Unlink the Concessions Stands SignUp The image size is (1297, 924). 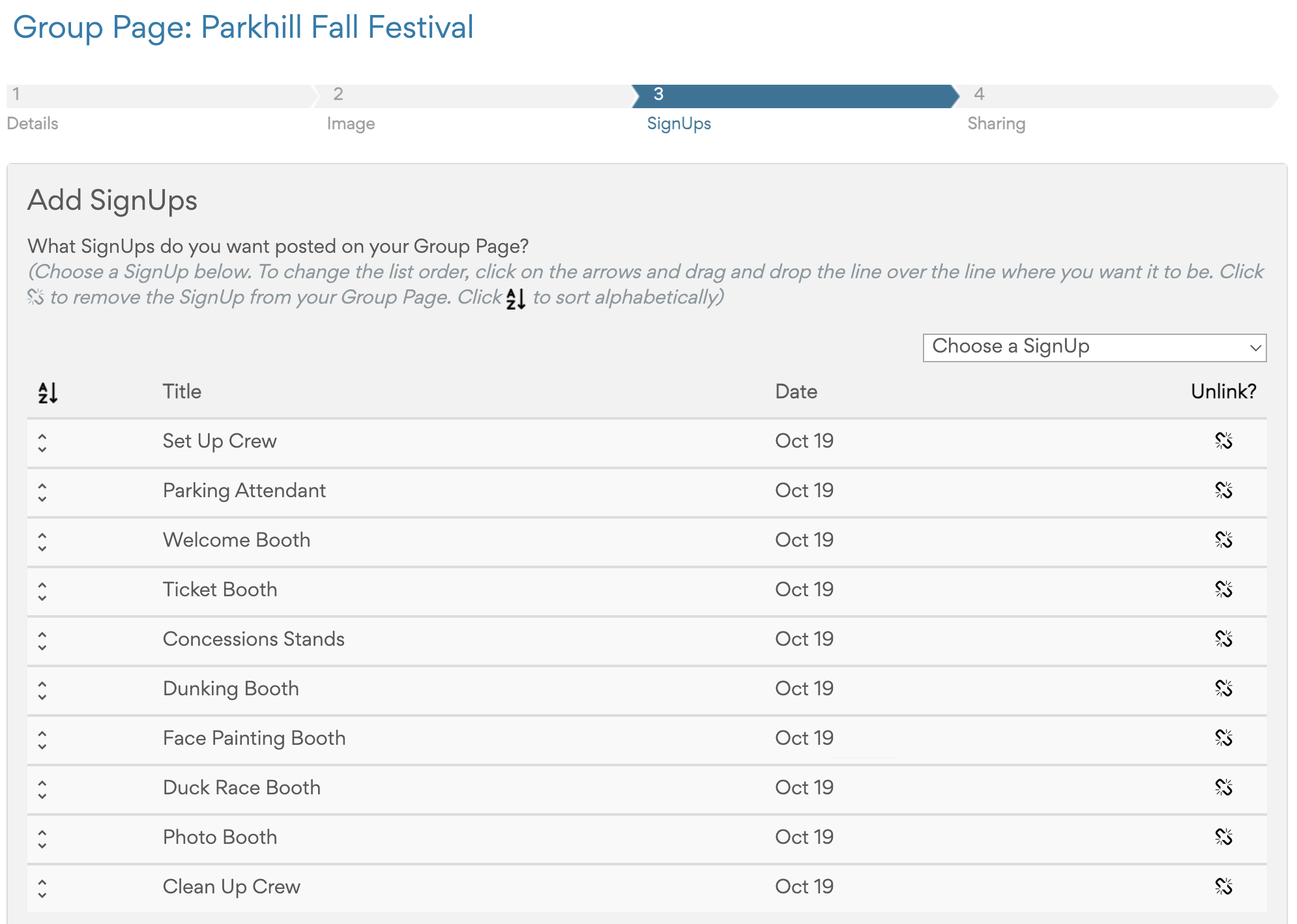click(x=1223, y=639)
